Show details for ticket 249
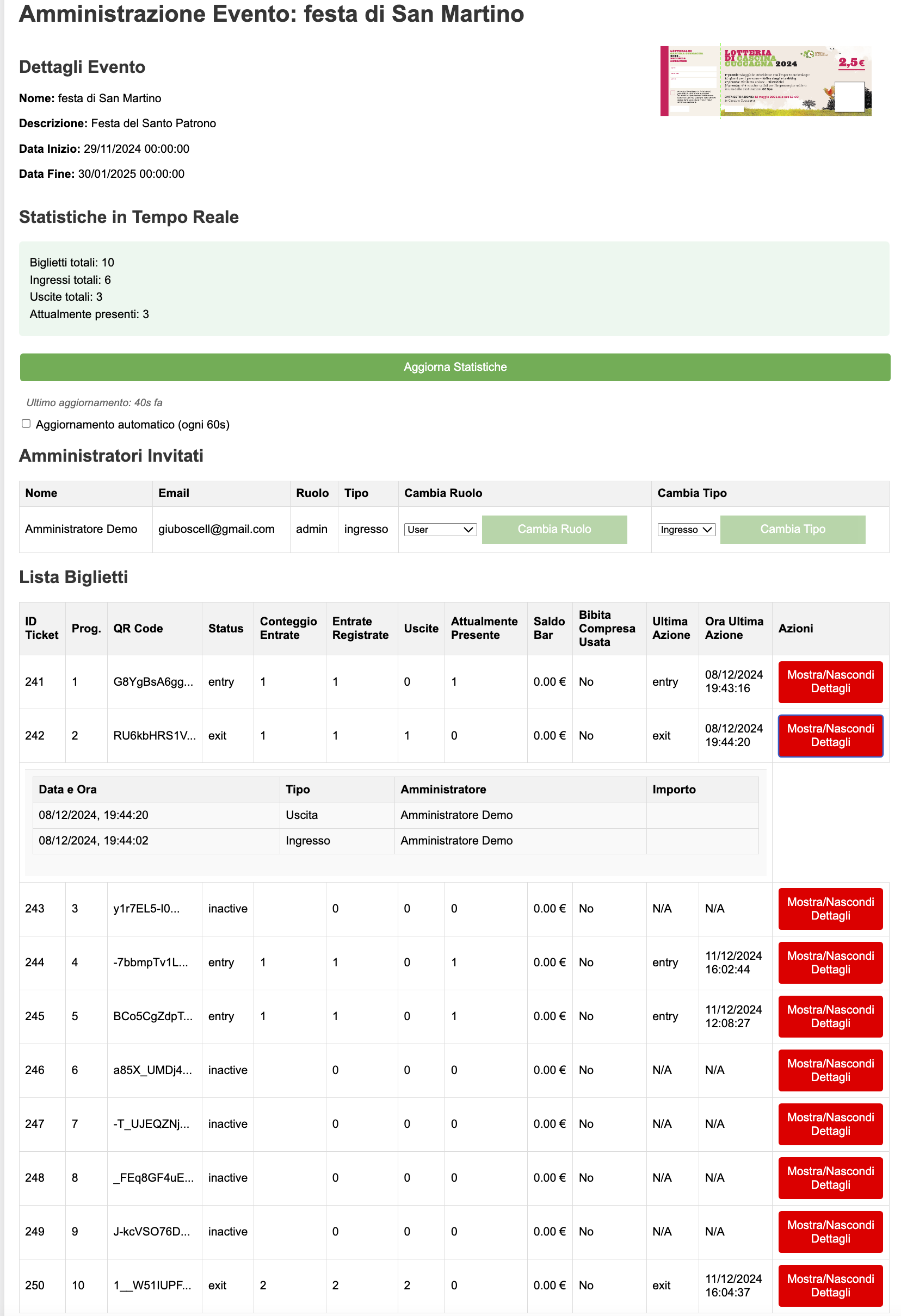 pyautogui.click(x=830, y=1232)
